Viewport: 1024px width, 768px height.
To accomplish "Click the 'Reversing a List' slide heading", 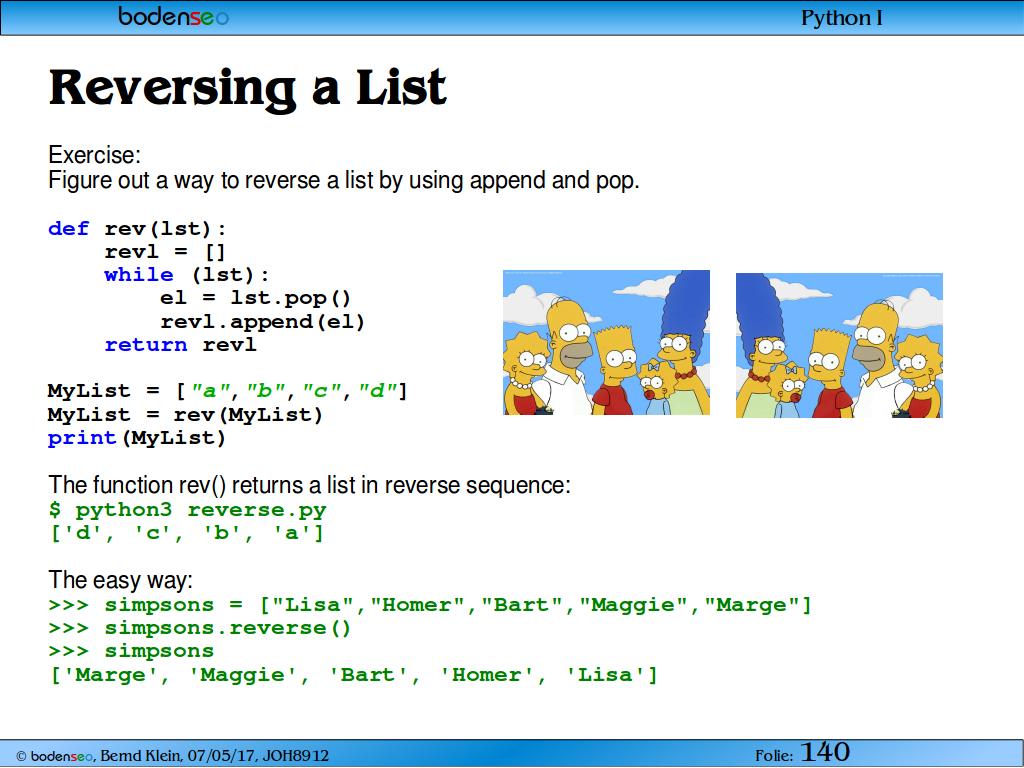I will [248, 88].
